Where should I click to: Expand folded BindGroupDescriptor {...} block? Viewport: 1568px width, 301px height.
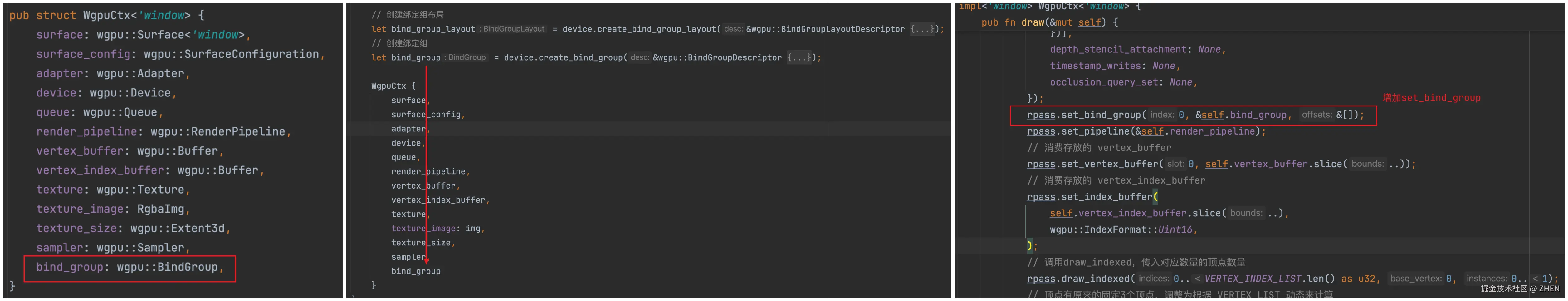click(799, 57)
